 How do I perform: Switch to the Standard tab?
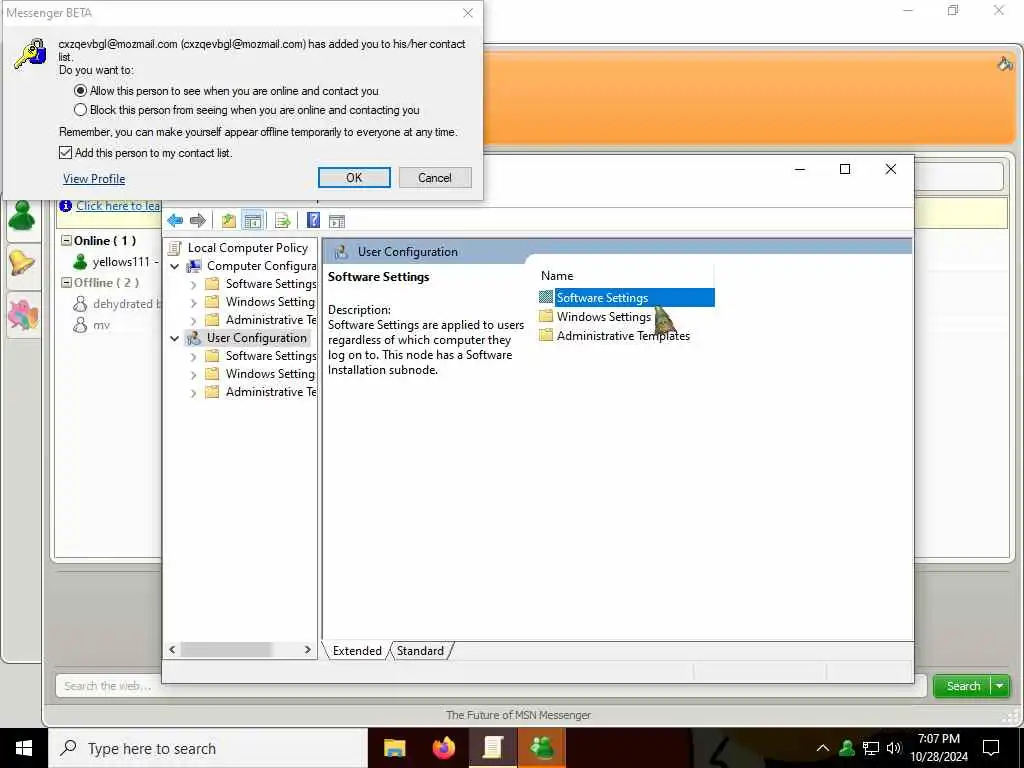[420, 650]
